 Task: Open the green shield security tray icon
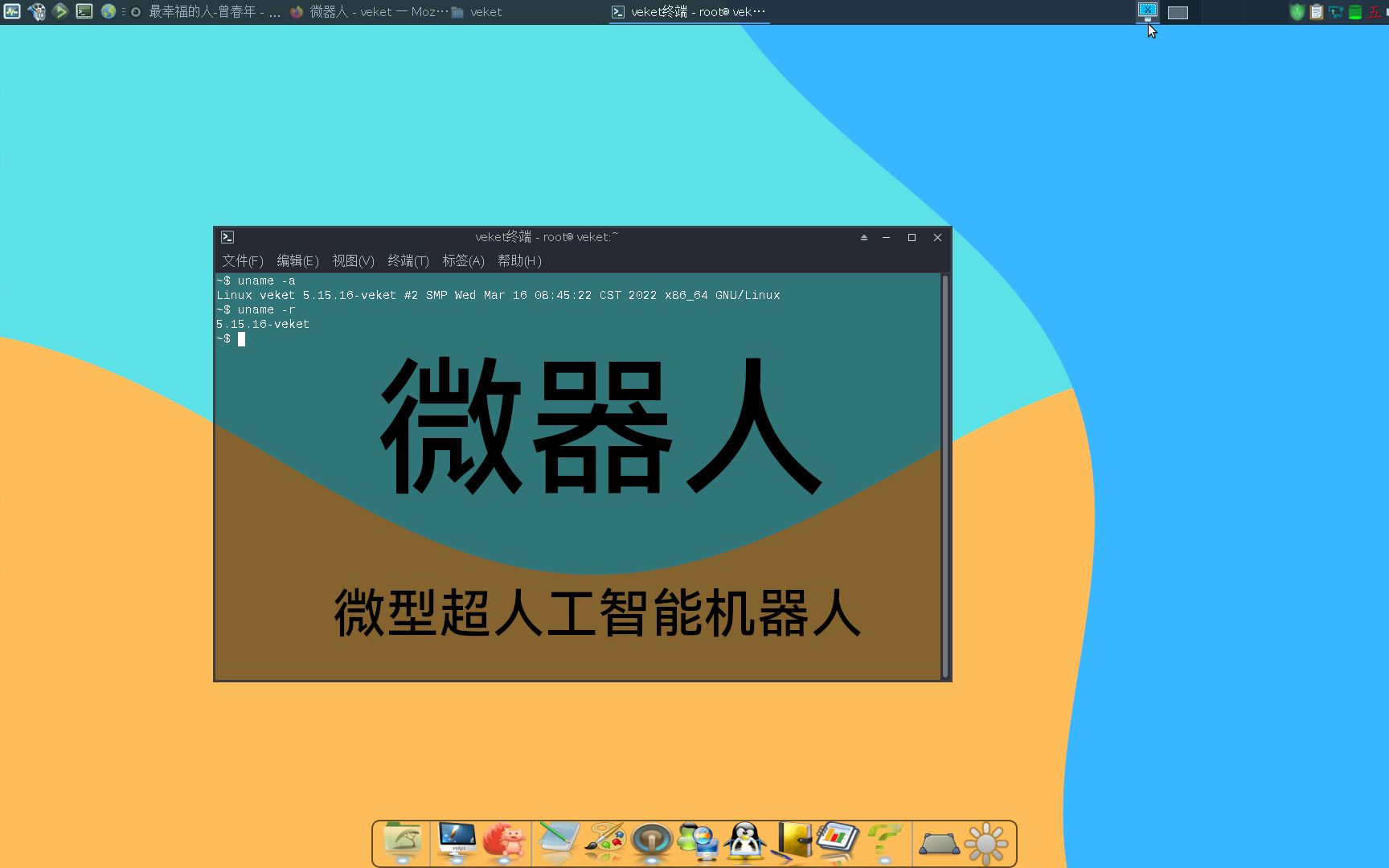[x=1297, y=12]
